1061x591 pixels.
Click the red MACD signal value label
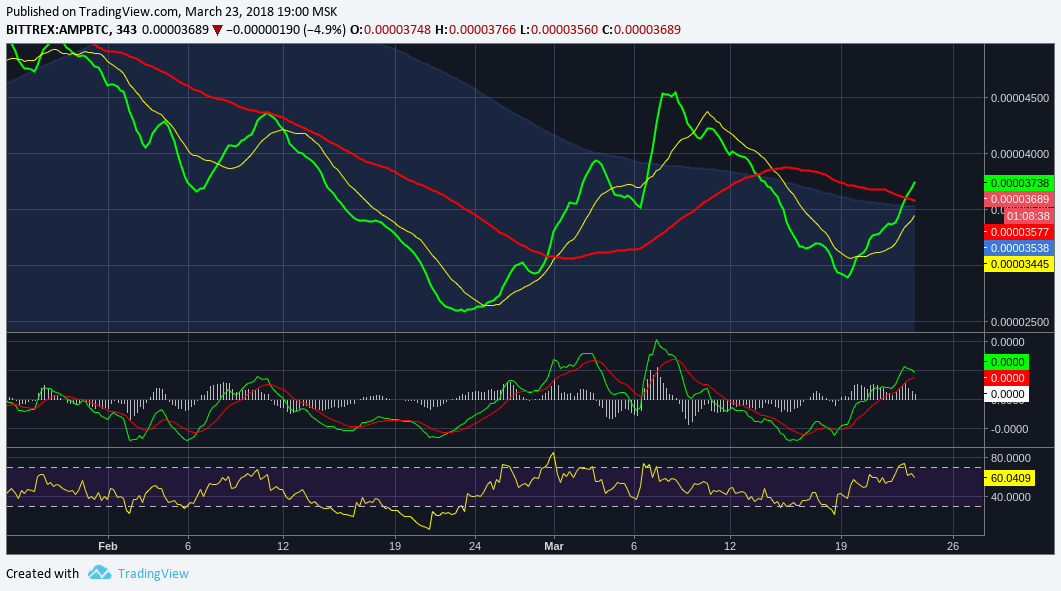(1007, 378)
